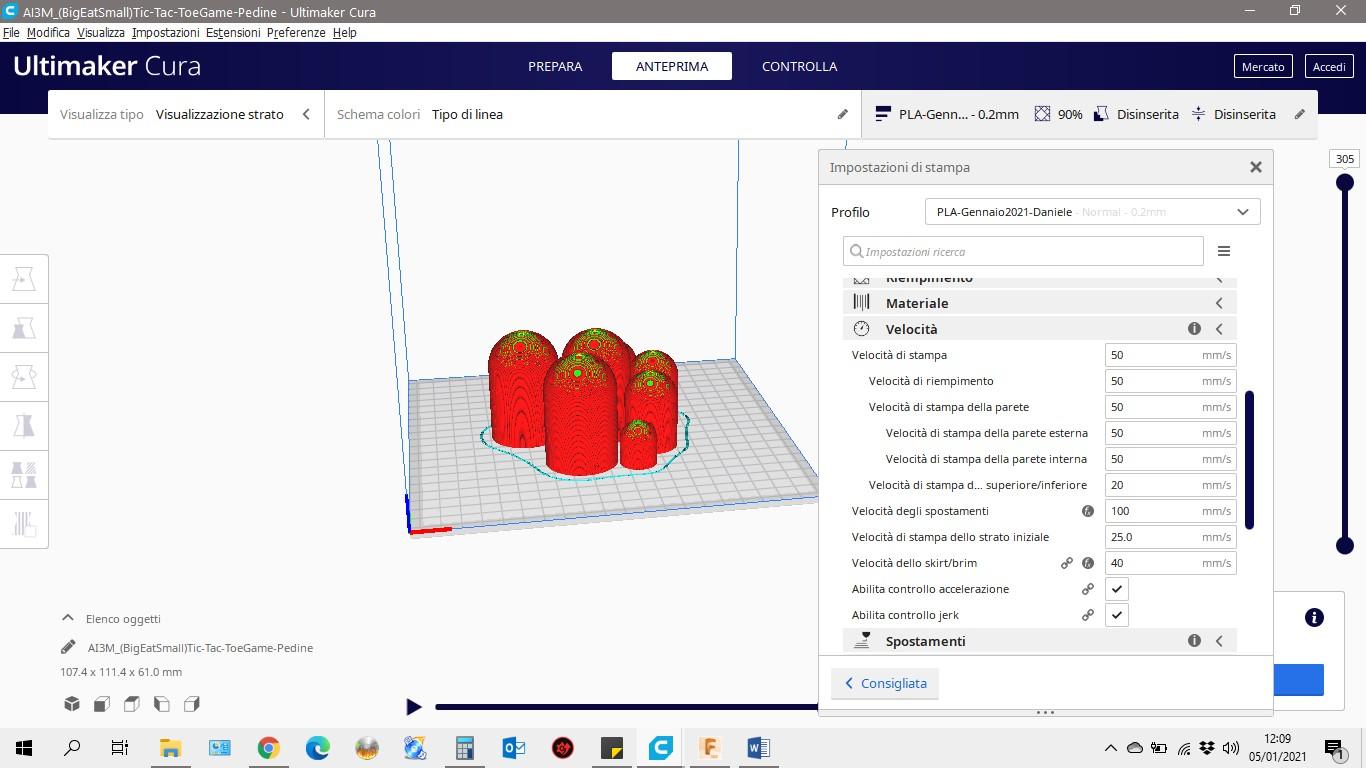Click the info icon in the Velocità header

pos(1194,329)
